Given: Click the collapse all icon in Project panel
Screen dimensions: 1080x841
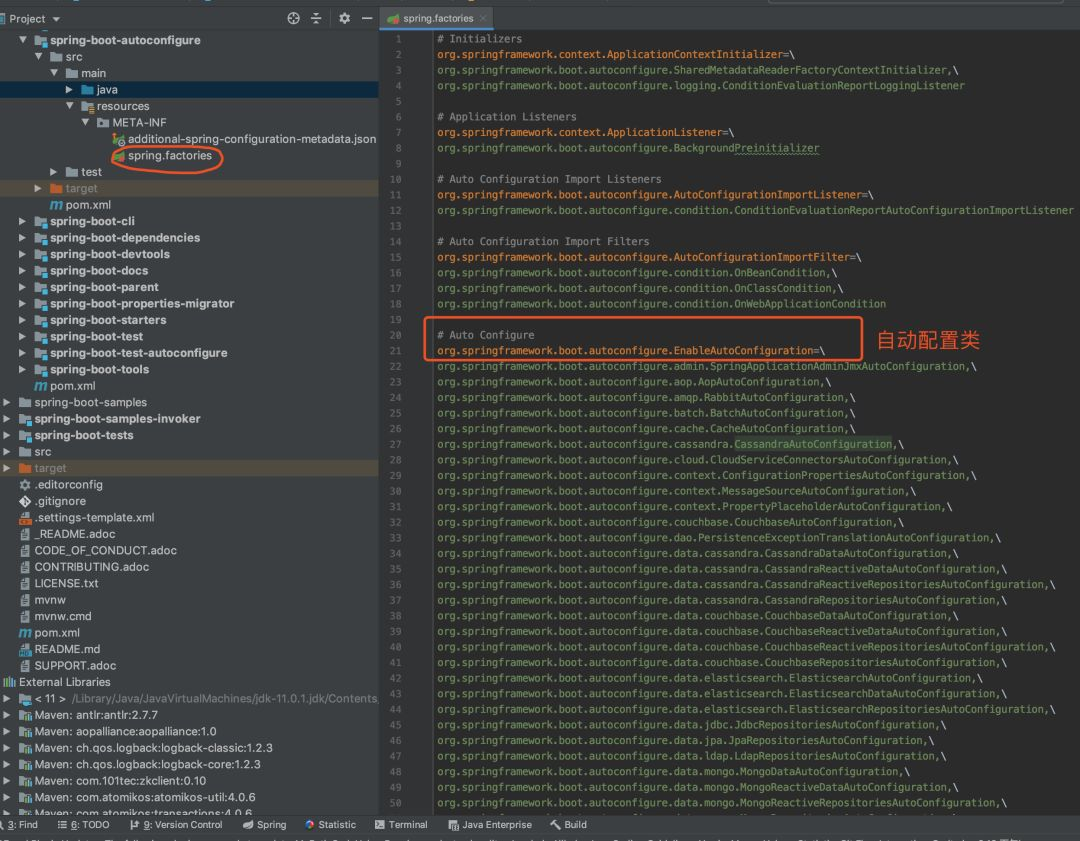Looking at the screenshot, I should [x=316, y=19].
